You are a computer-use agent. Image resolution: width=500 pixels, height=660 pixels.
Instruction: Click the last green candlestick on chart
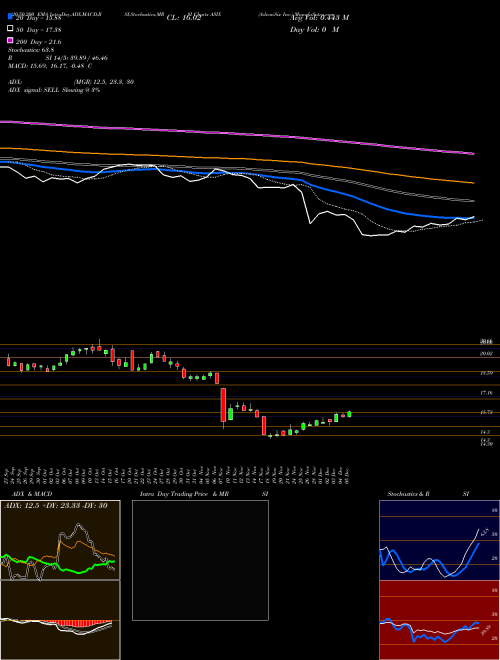[x=349, y=414]
